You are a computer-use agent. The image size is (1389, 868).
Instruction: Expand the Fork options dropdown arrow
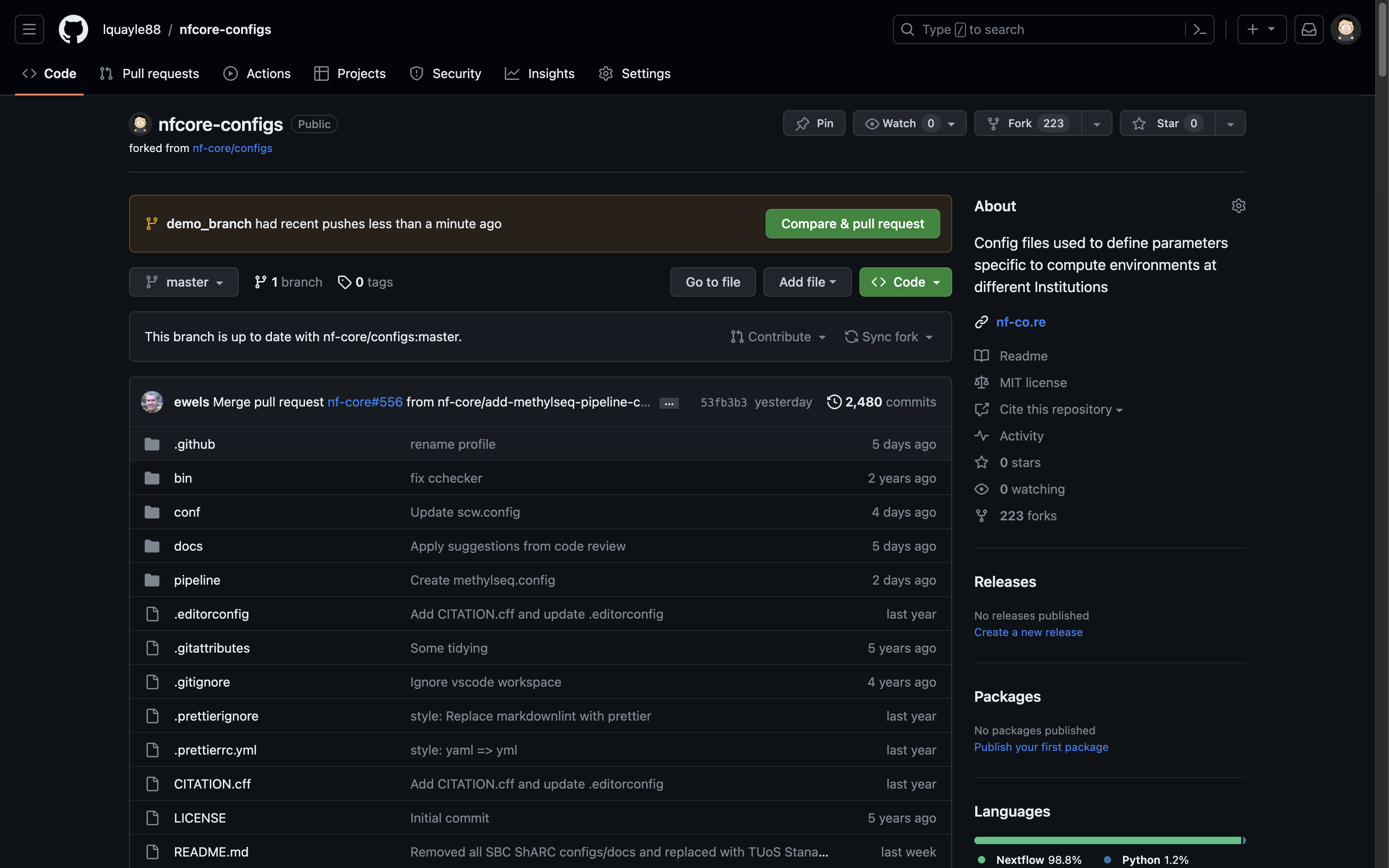coord(1097,124)
